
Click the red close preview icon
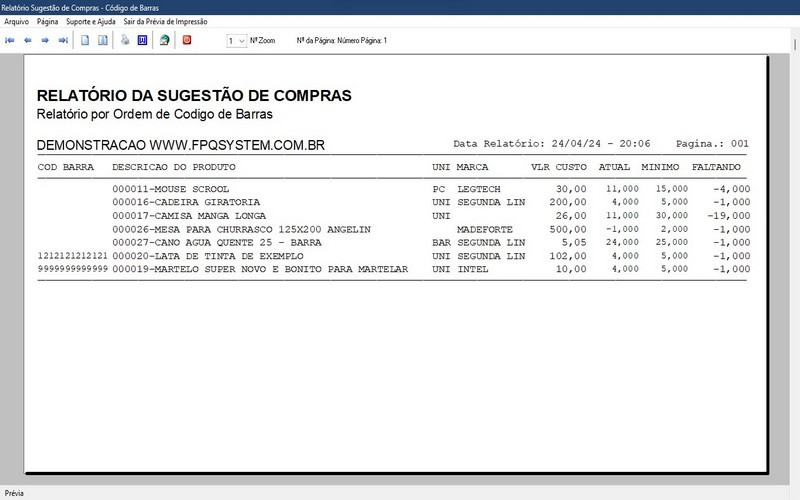click(x=186, y=40)
